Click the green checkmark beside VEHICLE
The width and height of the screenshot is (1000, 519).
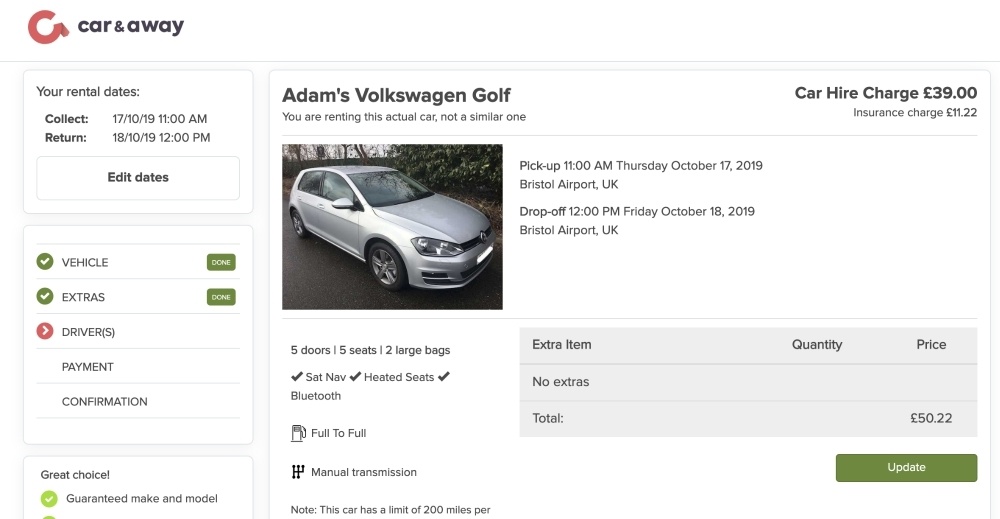45,262
